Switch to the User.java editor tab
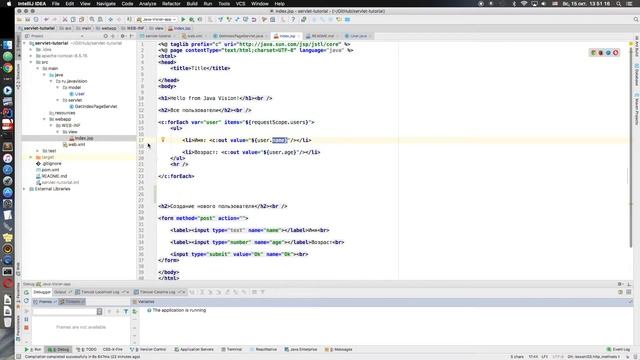This screenshot has height=360, width=640. point(358,36)
